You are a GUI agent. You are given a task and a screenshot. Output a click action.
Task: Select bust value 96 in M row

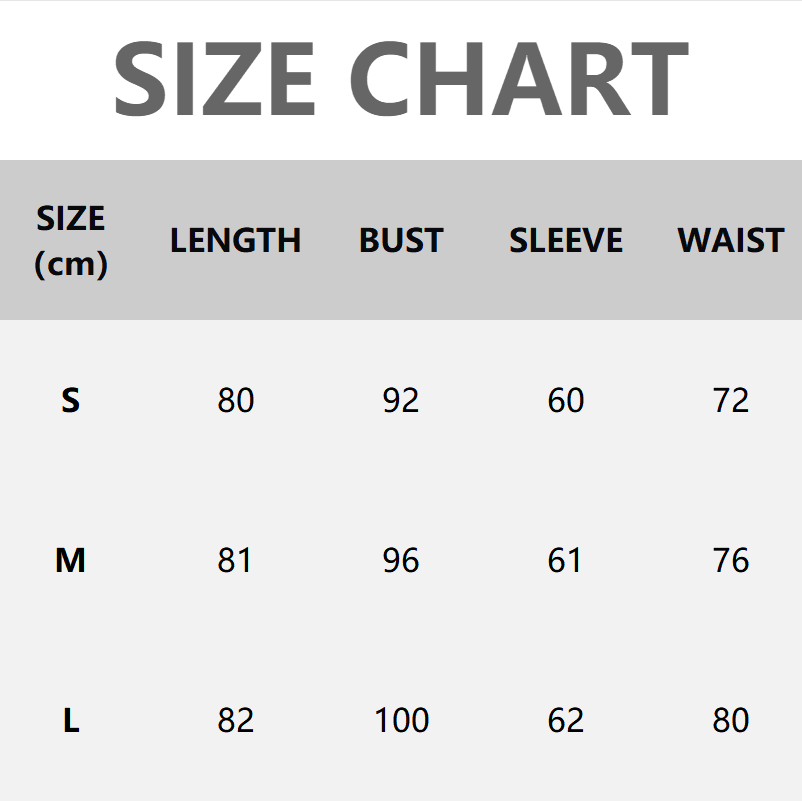[401, 561]
